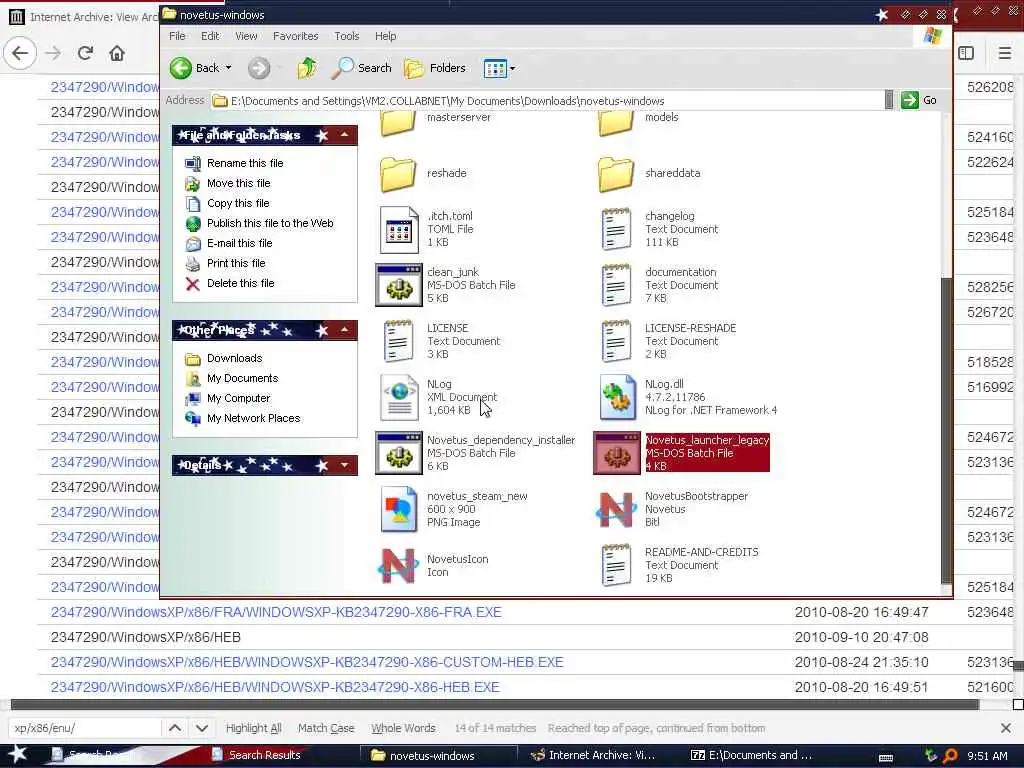The width and height of the screenshot is (1024, 768).
Task: Select README-AND-CREDITS text document icon
Action: pos(616,565)
